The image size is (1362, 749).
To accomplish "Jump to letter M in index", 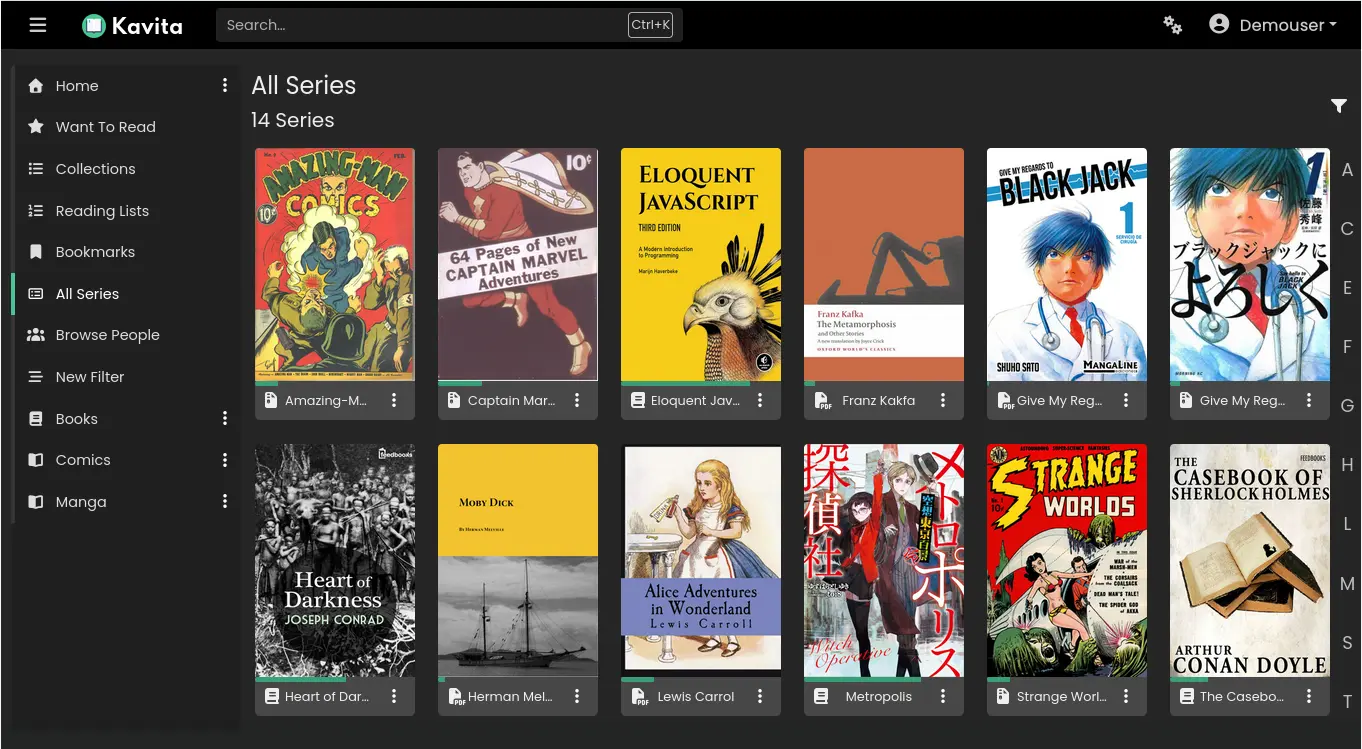I will (1347, 584).
